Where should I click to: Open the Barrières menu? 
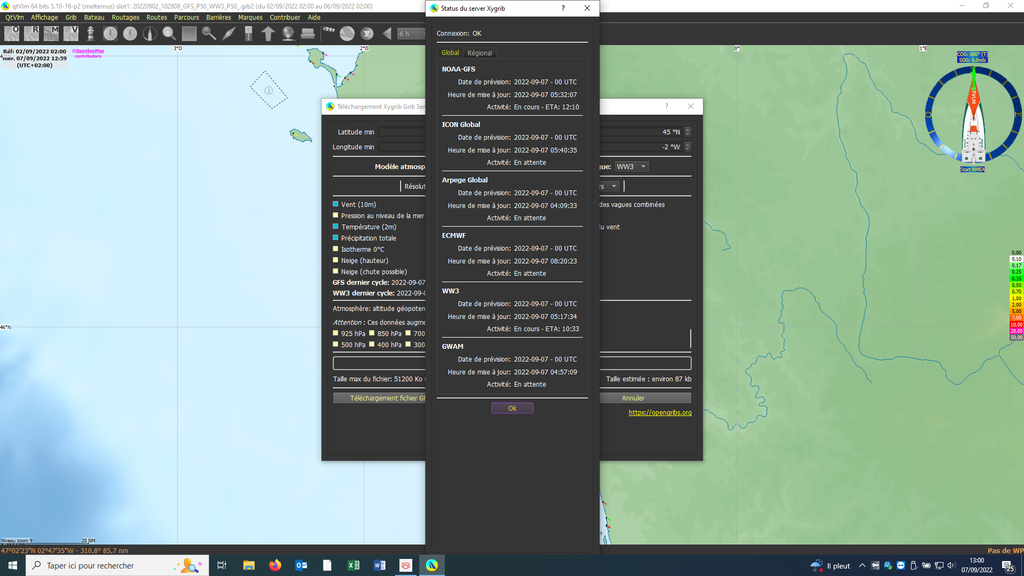pos(218,18)
